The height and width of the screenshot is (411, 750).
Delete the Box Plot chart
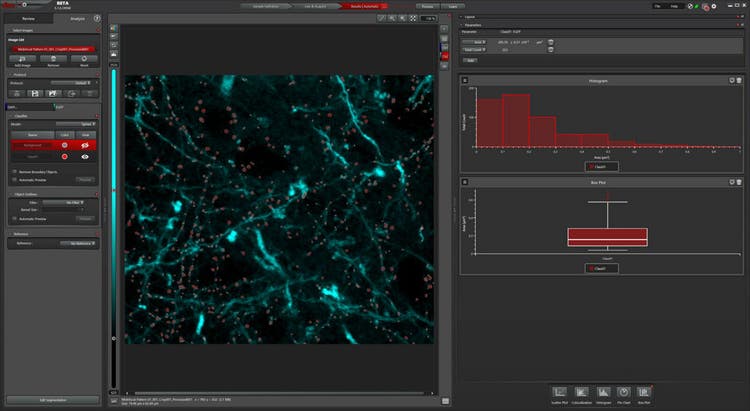point(739,182)
